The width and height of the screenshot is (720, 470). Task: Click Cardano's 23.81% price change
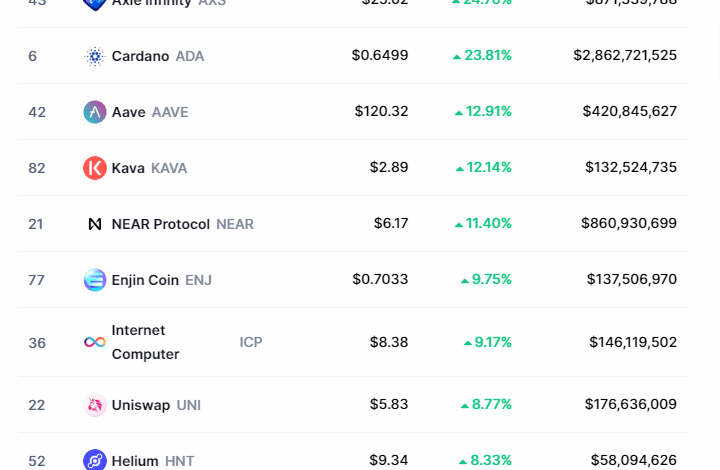coord(482,56)
